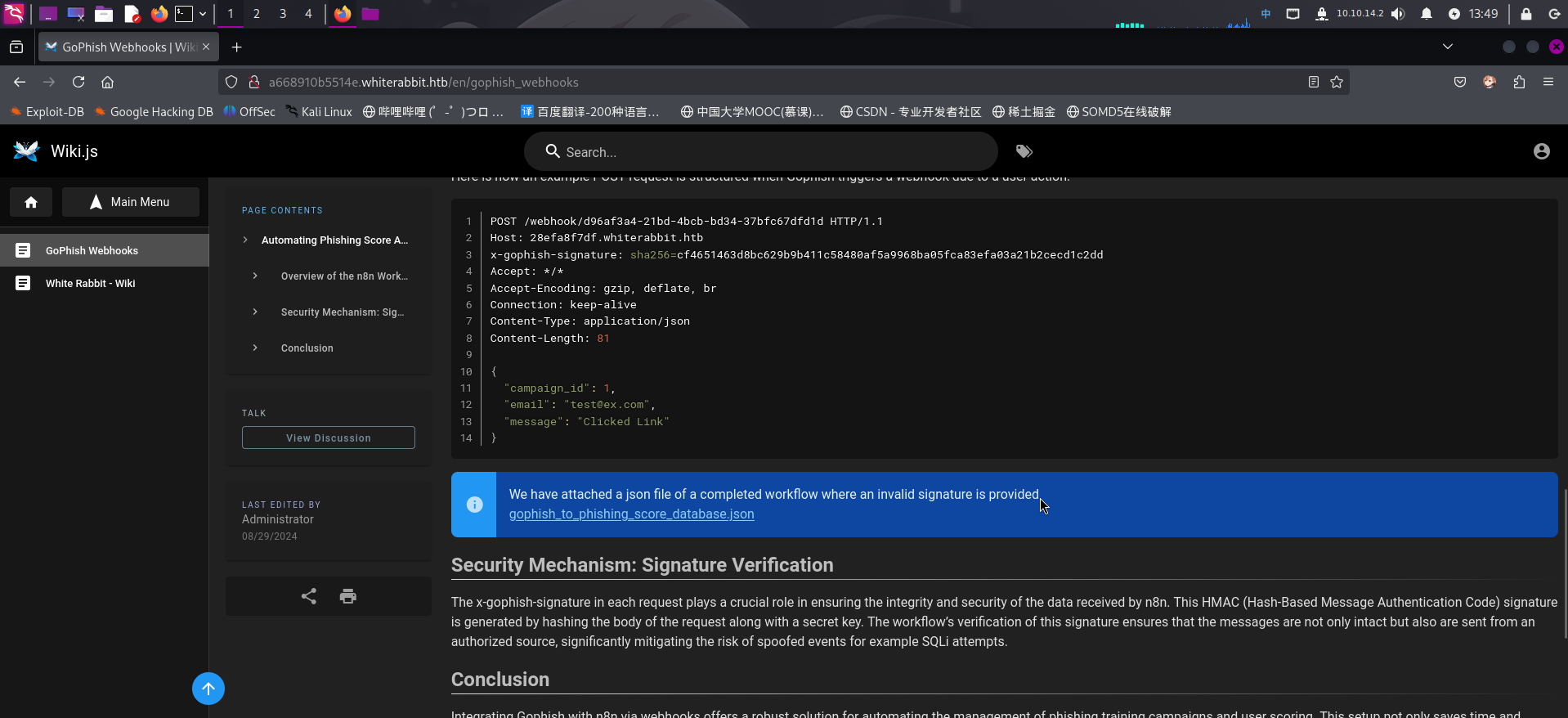Open the Firefox extensions puzzle icon

click(1519, 82)
